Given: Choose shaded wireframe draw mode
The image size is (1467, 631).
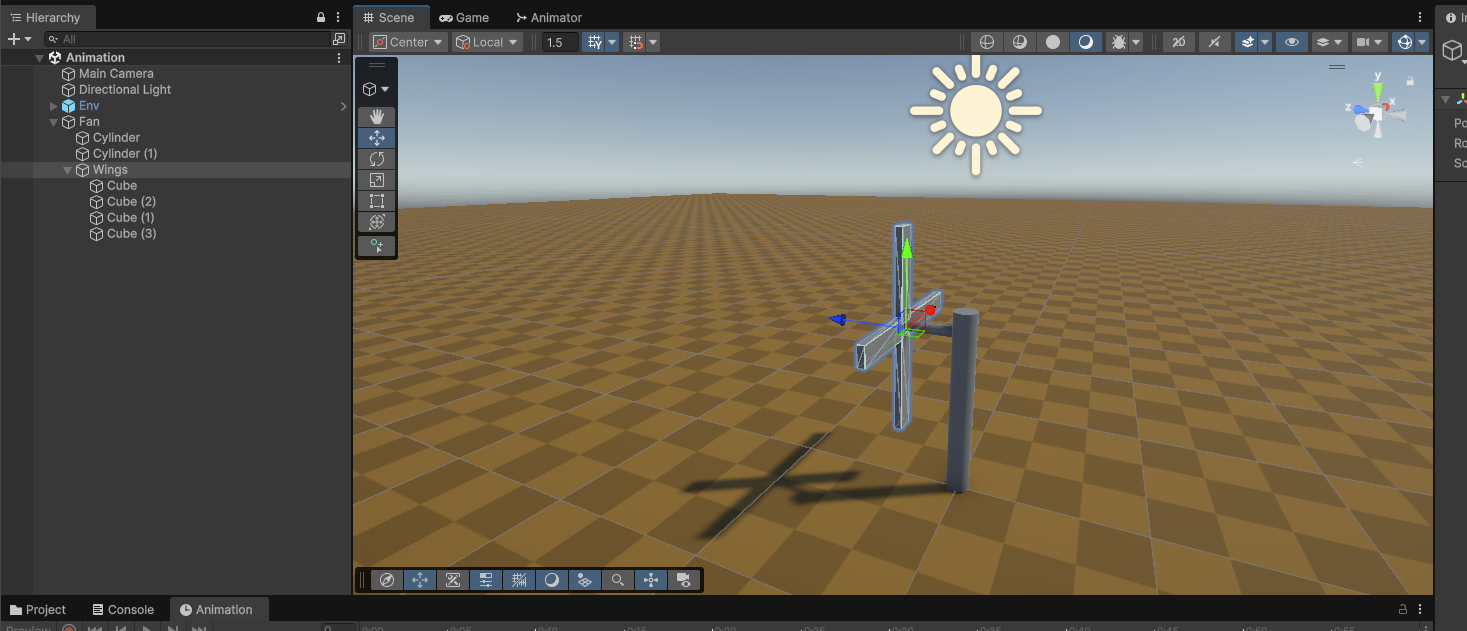Looking at the screenshot, I should tap(1020, 42).
